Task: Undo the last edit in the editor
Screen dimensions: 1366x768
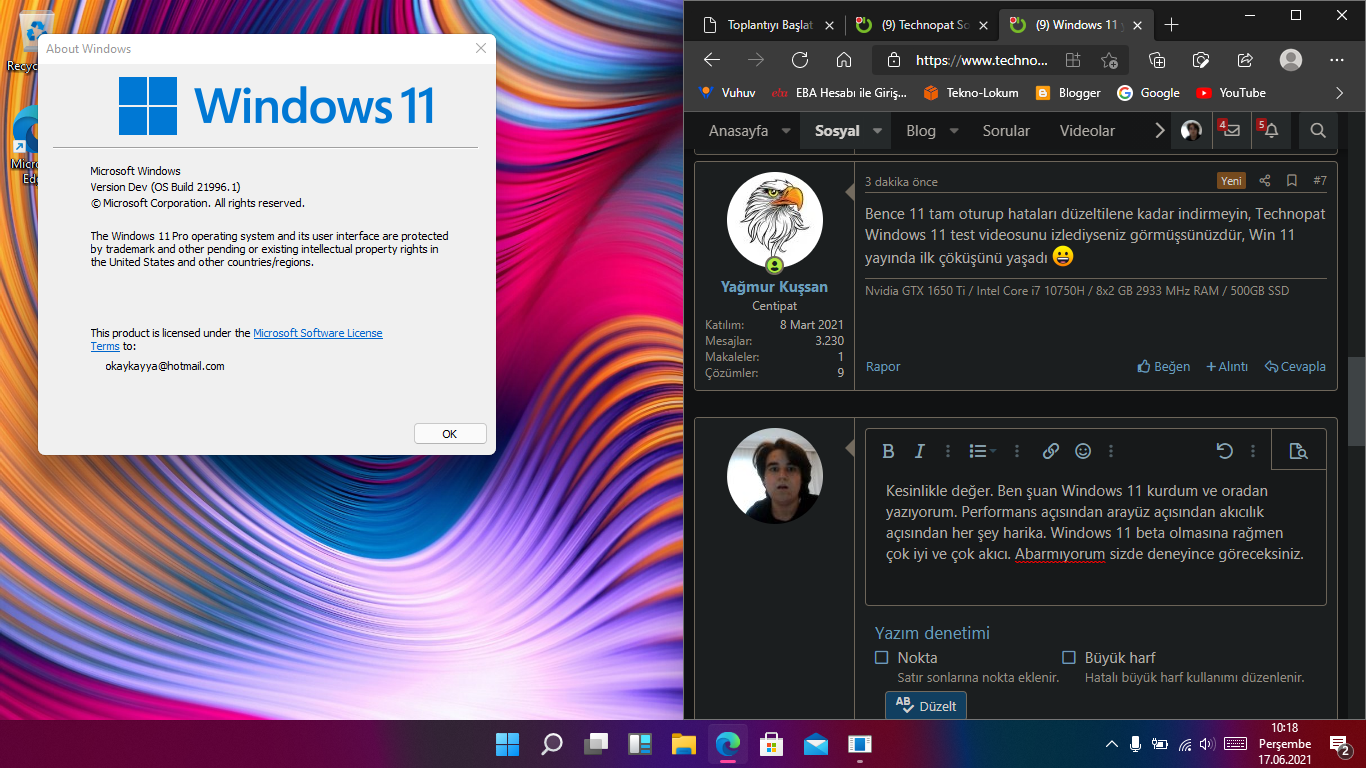Action: [1225, 451]
